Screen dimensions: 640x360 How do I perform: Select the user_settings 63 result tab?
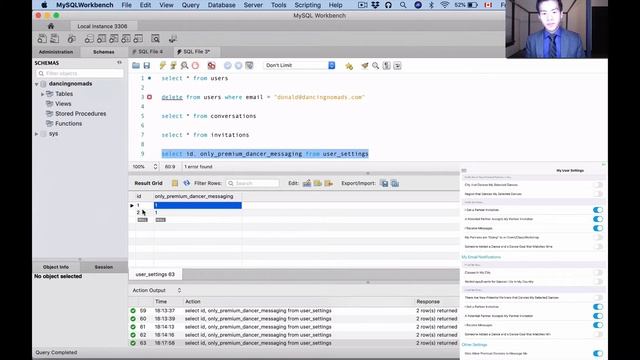(x=155, y=274)
